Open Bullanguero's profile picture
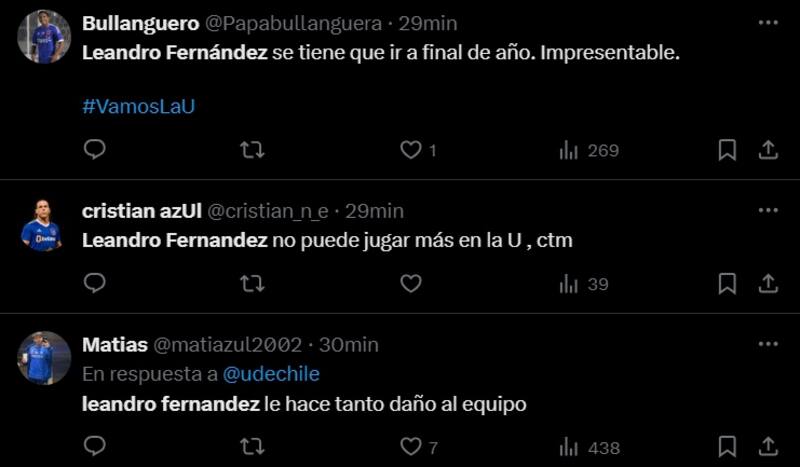The width and height of the screenshot is (800, 467). click(44, 38)
